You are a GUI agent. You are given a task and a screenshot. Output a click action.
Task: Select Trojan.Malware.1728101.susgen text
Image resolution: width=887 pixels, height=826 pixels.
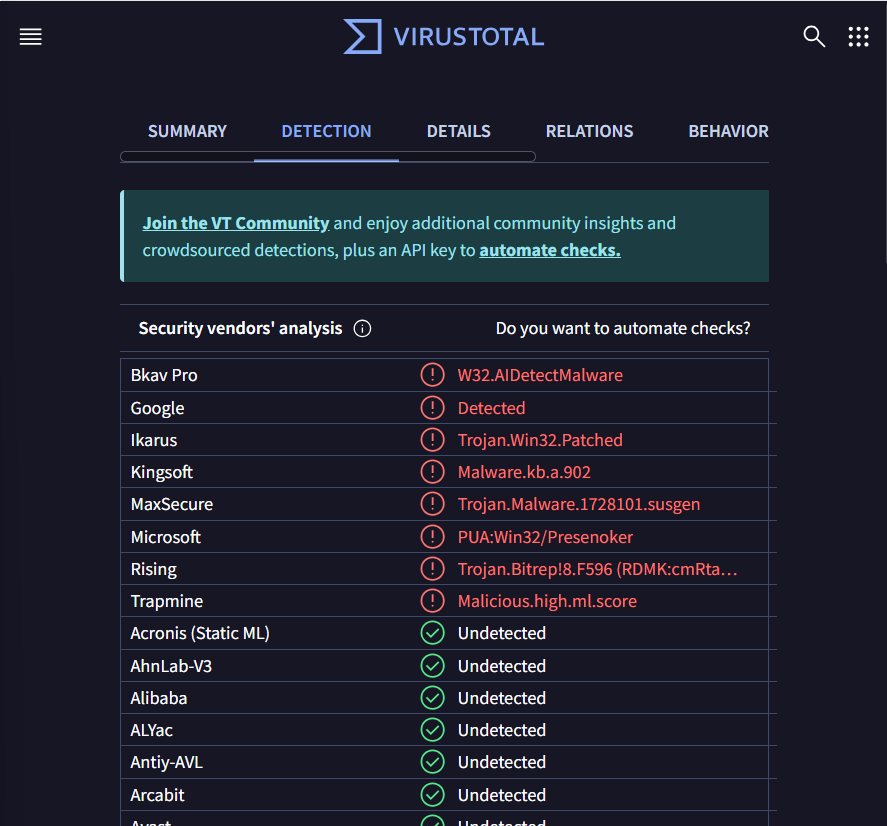[579, 504]
